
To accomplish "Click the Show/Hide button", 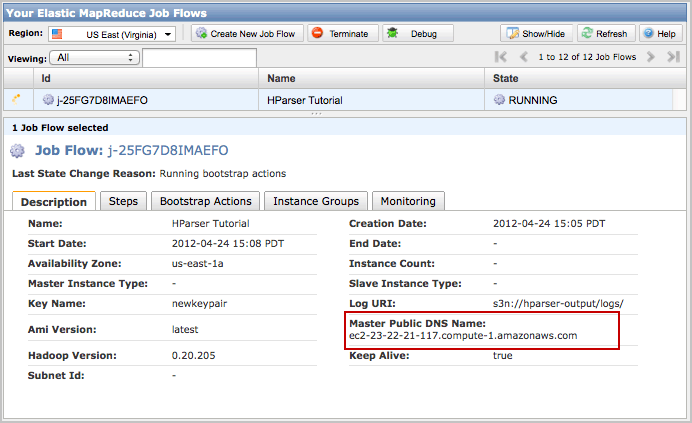I will pos(536,34).
